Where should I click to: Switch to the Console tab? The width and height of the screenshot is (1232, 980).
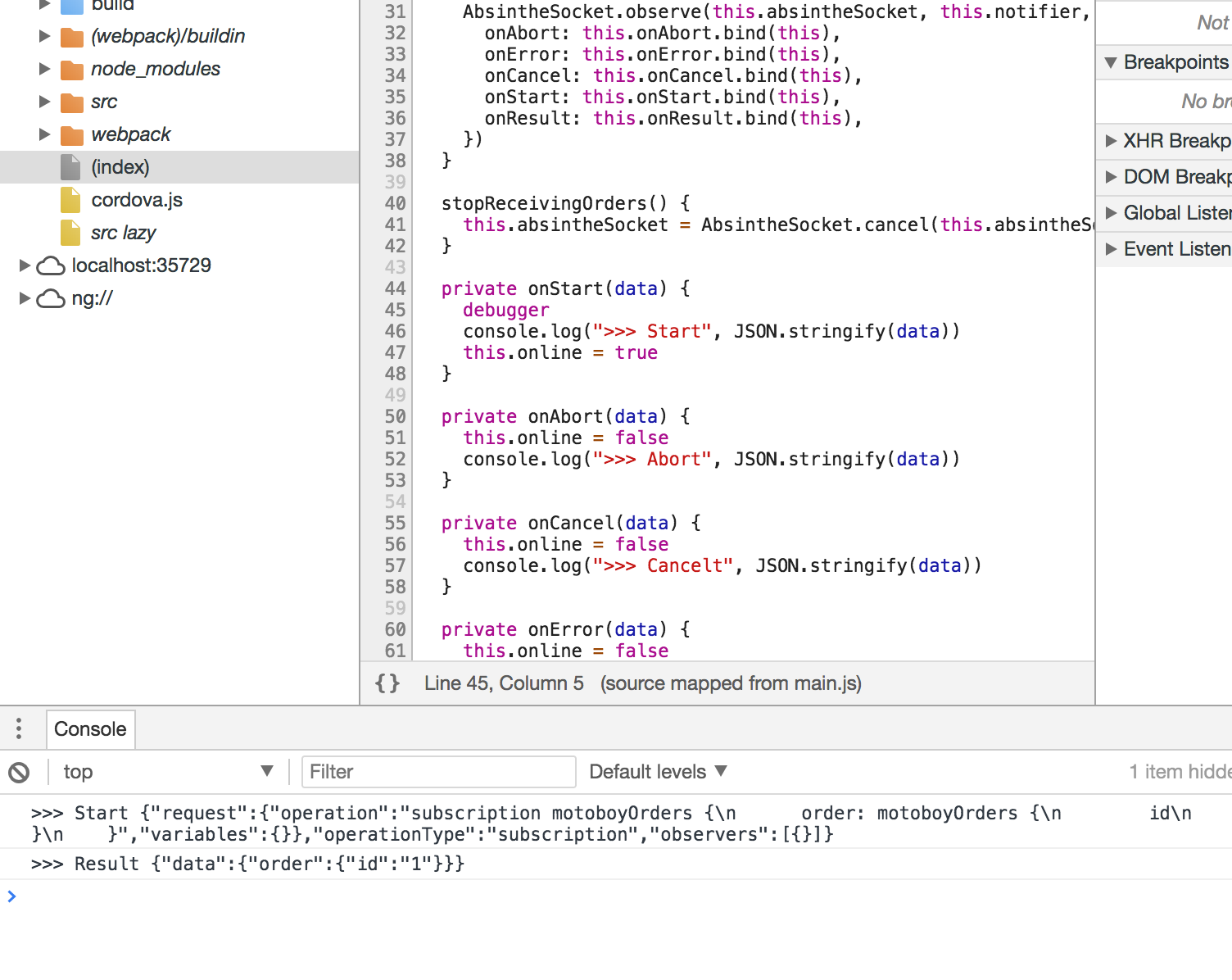[90, 728]
